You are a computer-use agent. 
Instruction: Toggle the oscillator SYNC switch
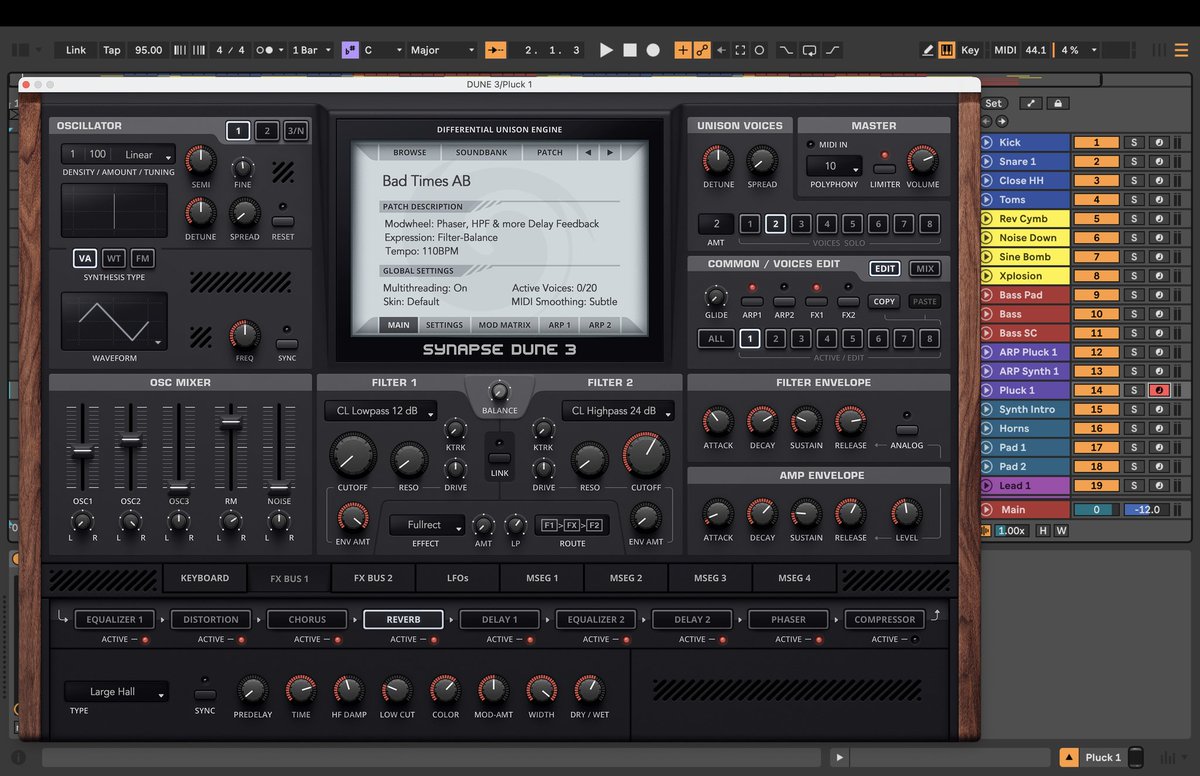[x=287, y=344]
